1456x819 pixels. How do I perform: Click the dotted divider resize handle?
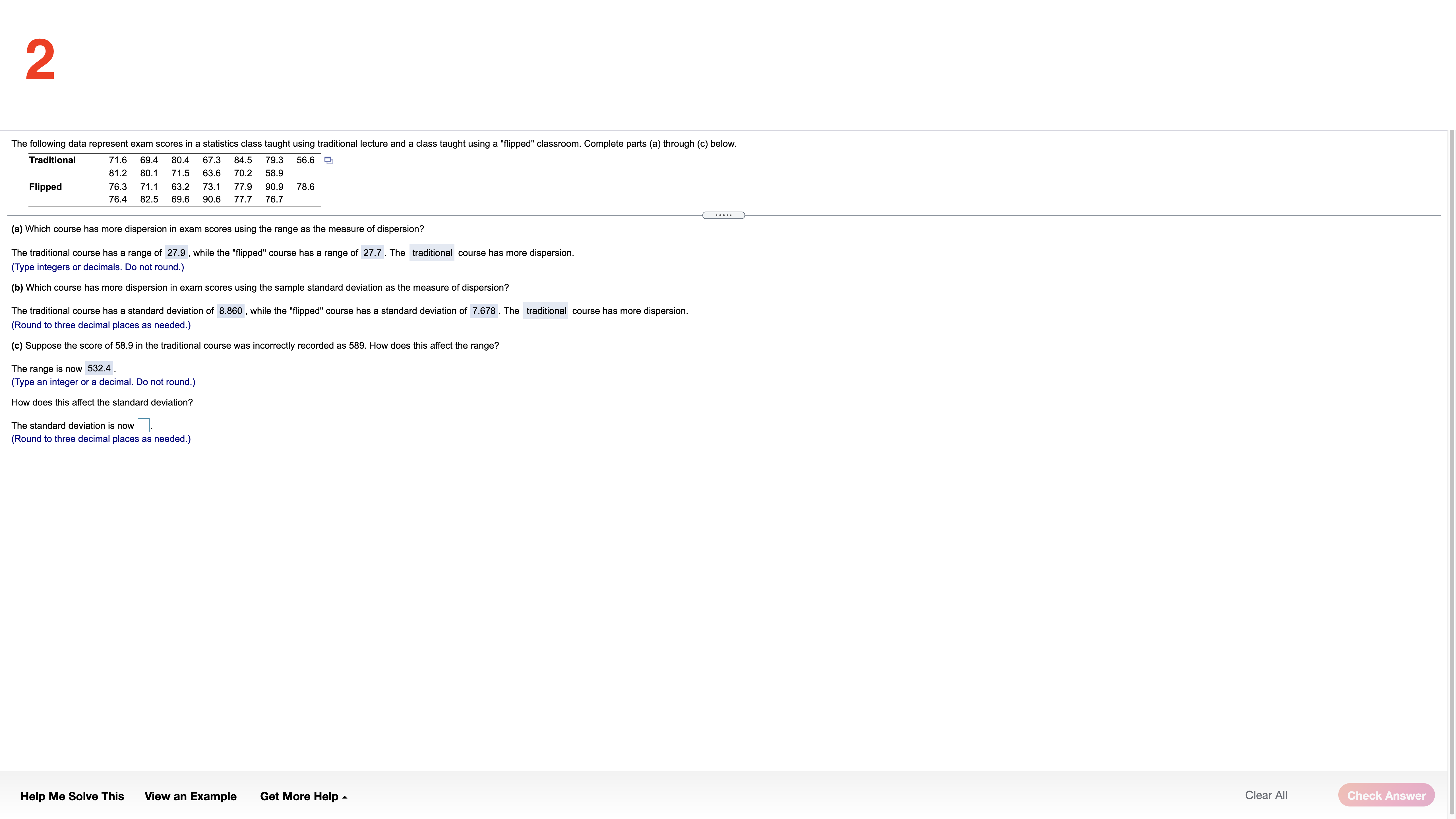(723, 215)
